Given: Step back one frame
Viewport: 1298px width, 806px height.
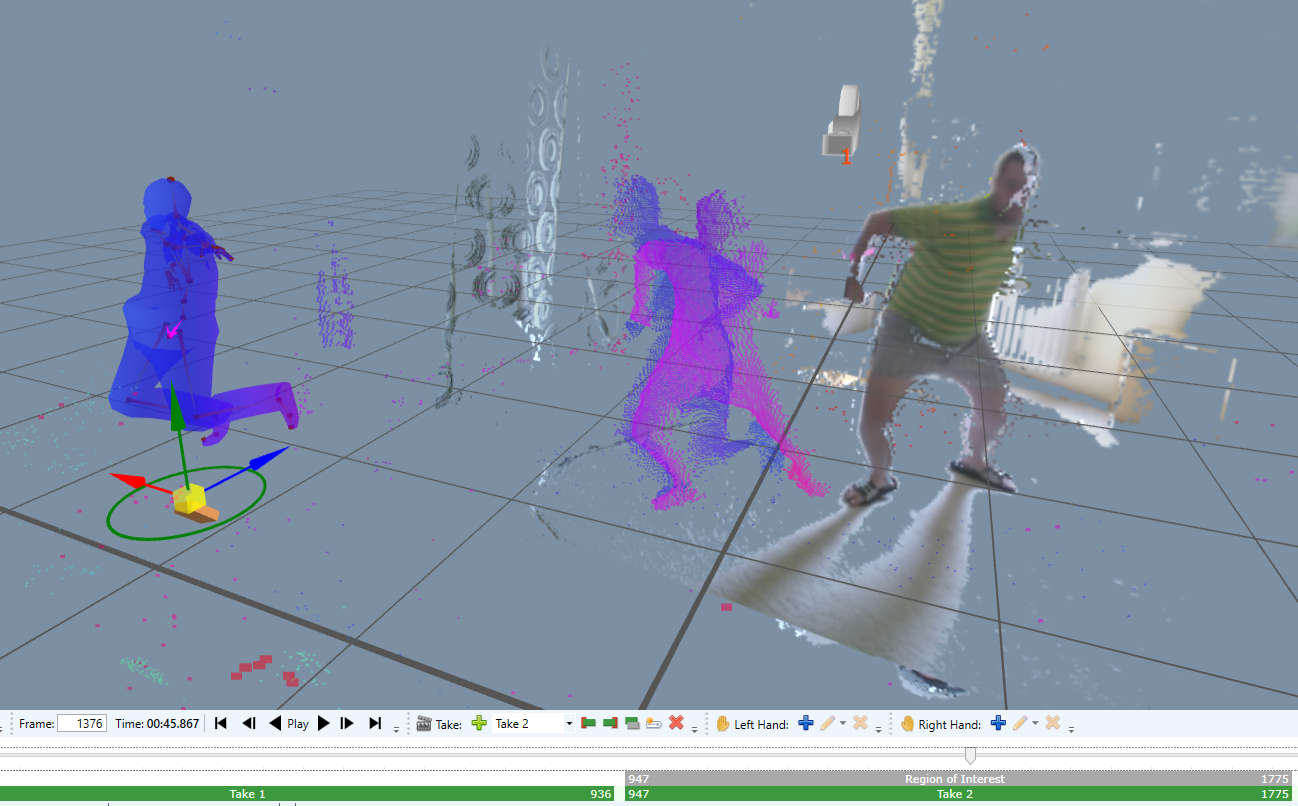Looking at the screenshot, I should (x=250, y=723).
